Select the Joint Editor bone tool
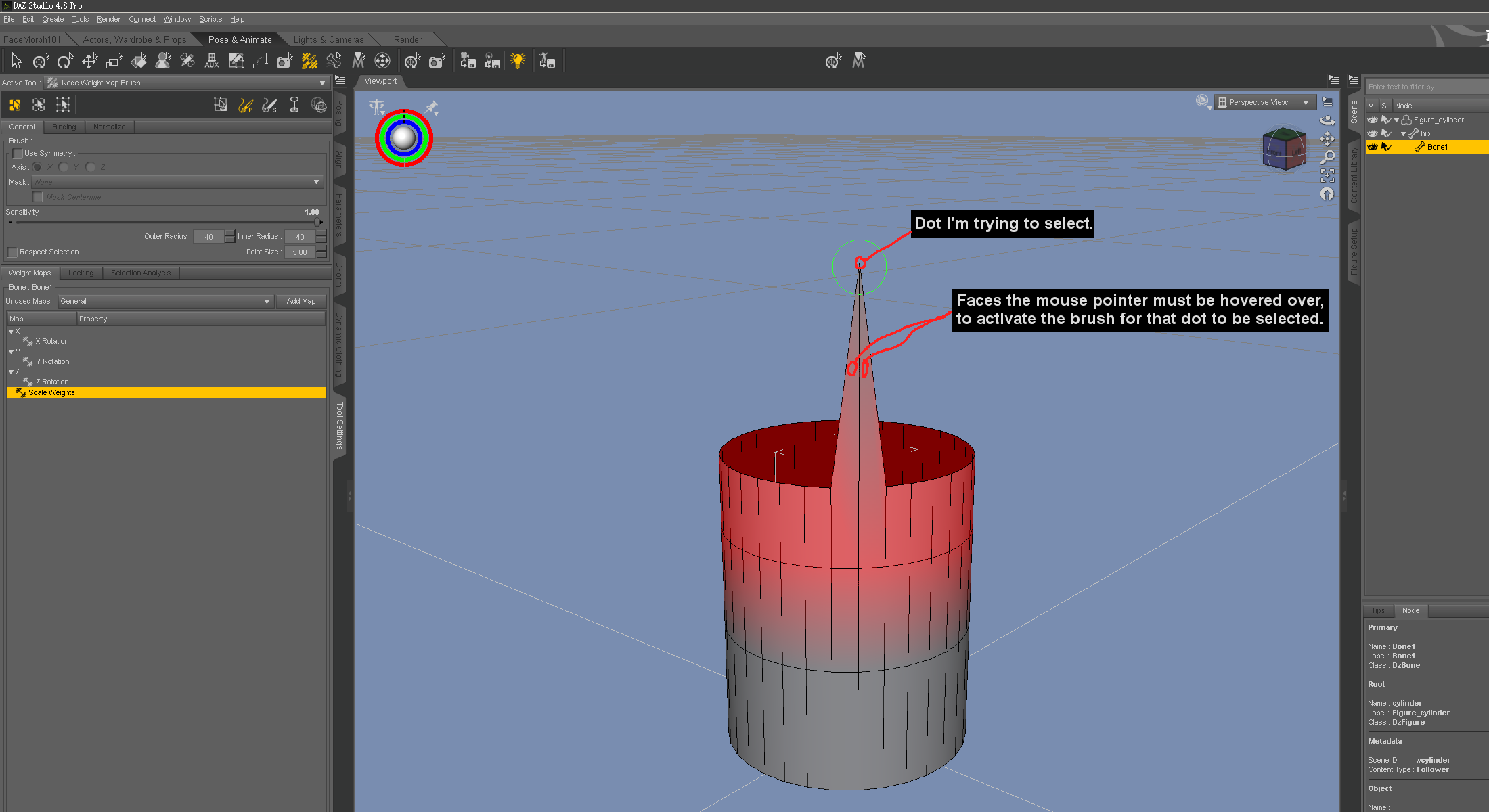 [334, 62]
